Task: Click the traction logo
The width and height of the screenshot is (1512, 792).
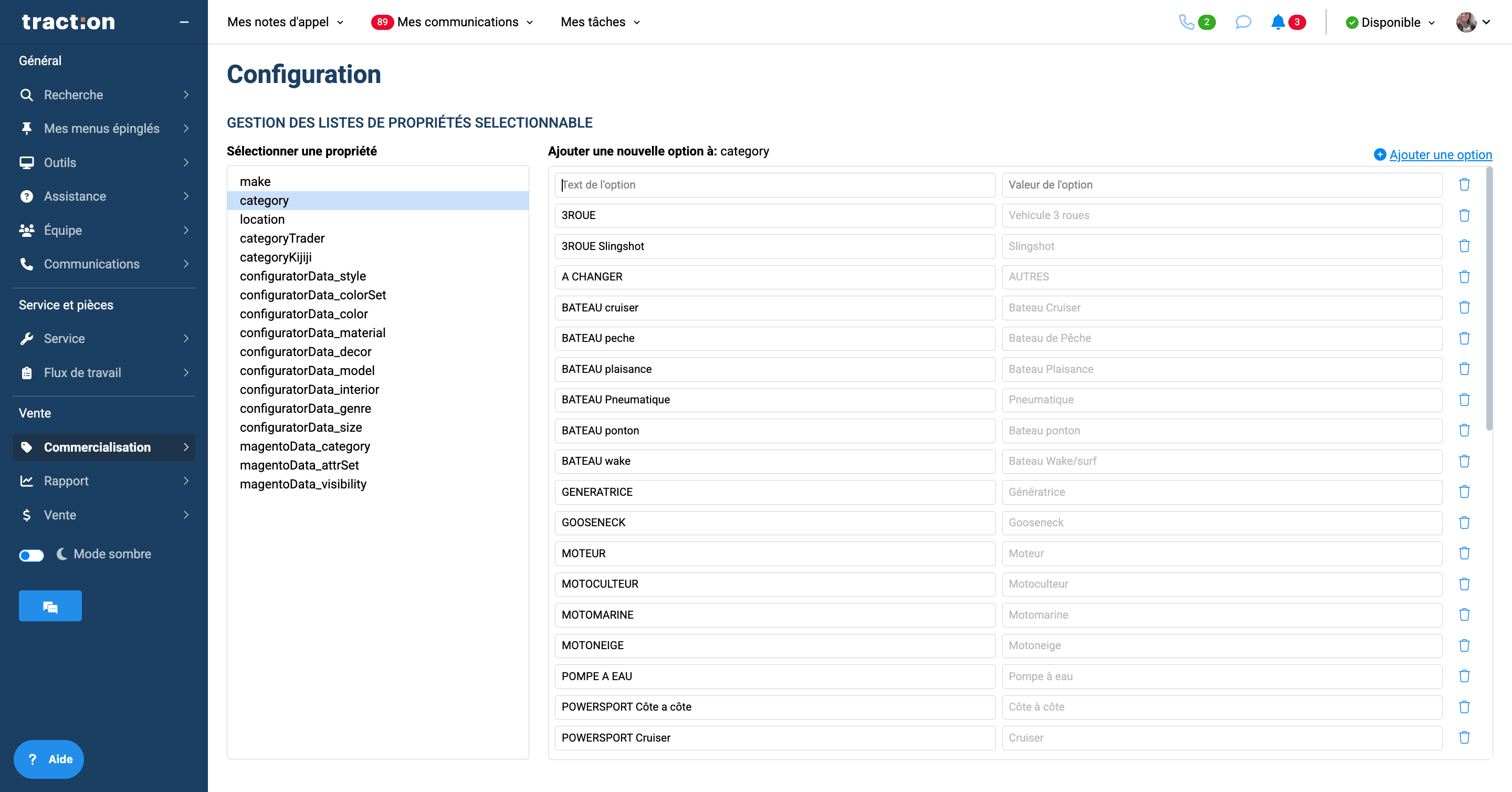Action: pyautogui.click(x=68, y=22)
